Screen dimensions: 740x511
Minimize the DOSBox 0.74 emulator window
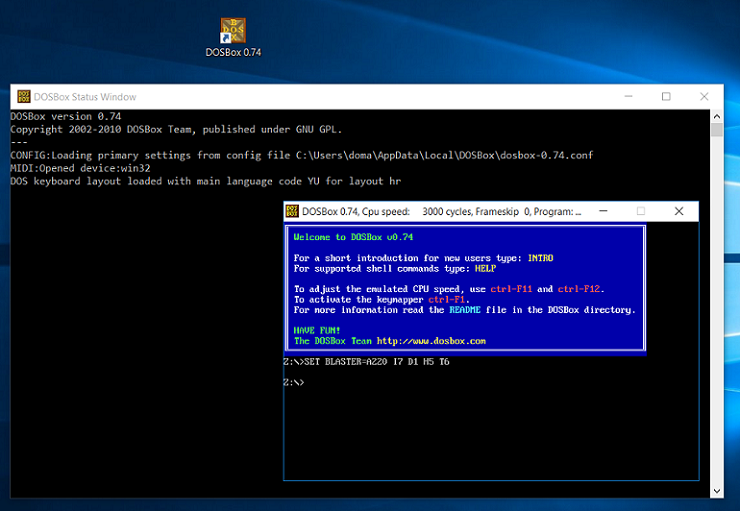click(x=603, y=211)
